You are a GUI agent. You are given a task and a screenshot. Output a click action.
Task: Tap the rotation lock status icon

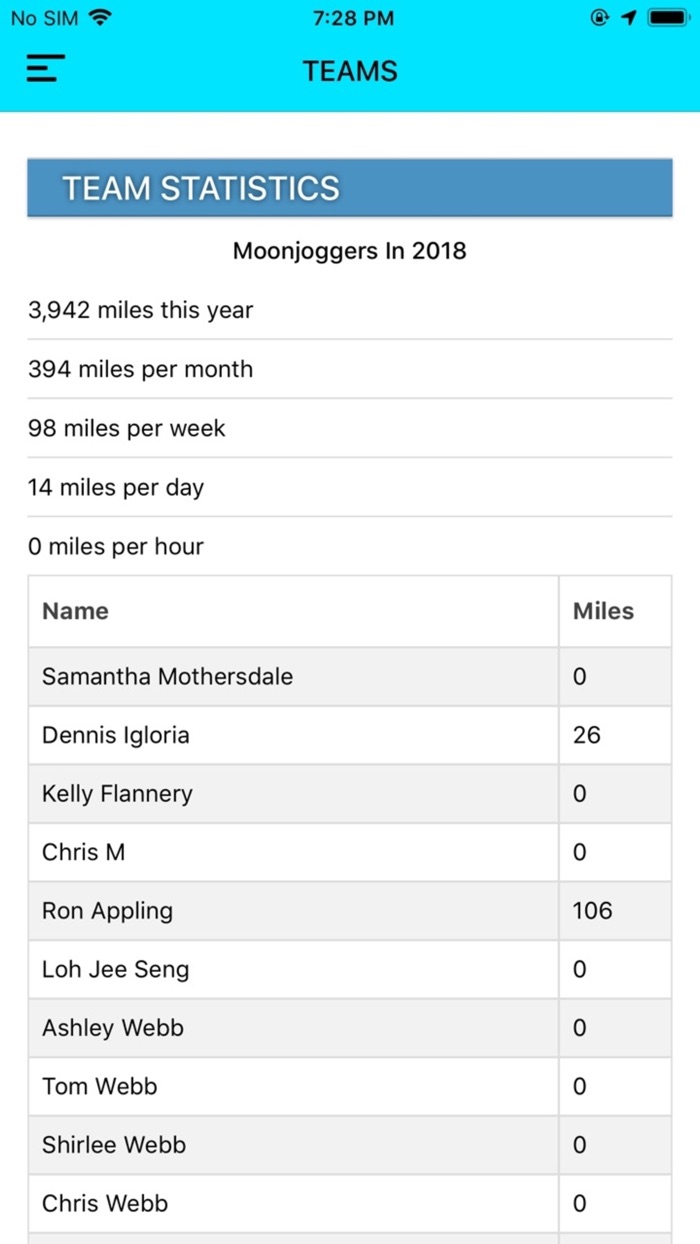coord(600,18)
